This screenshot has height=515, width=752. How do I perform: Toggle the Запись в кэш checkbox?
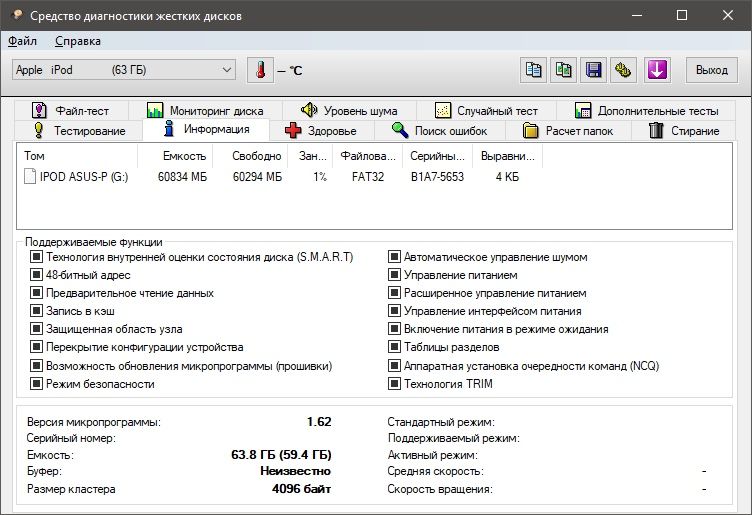point(36,311)
